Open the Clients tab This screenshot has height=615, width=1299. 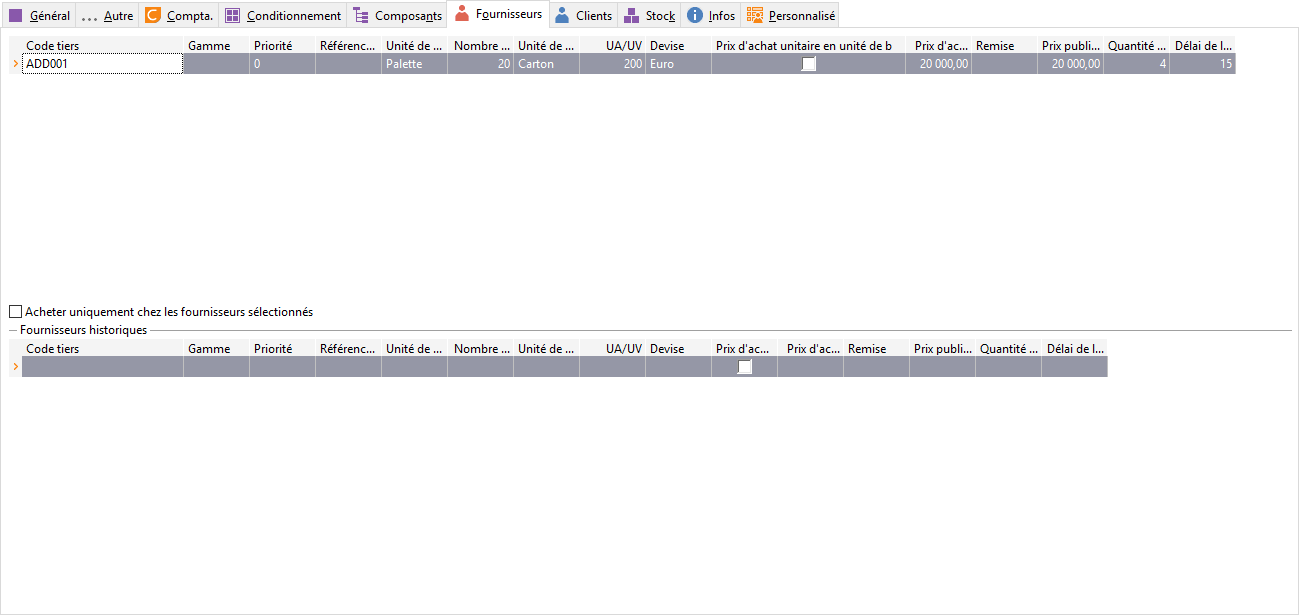[583, 15]
